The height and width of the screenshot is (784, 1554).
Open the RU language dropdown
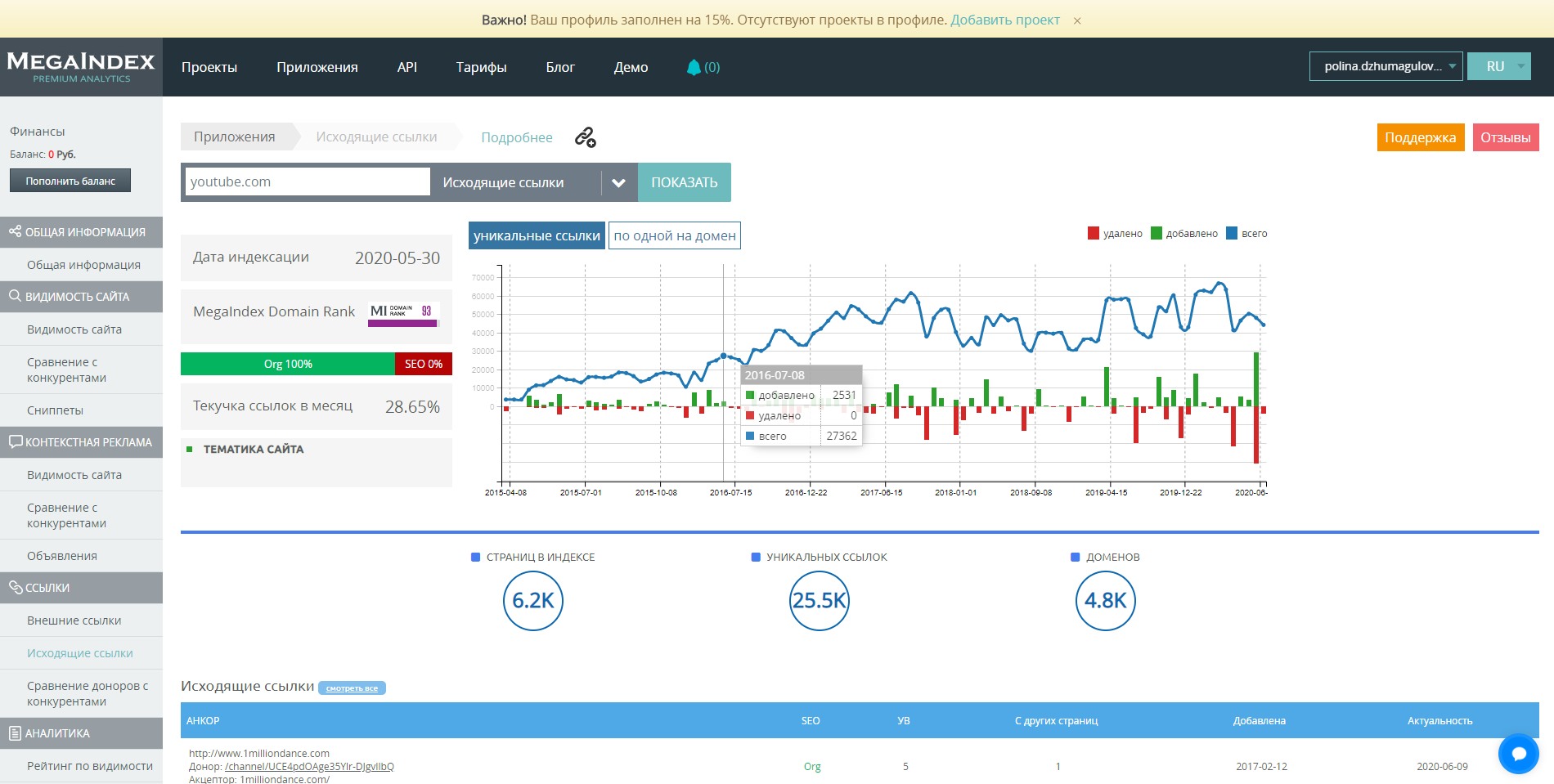[x=1498, y=66]
